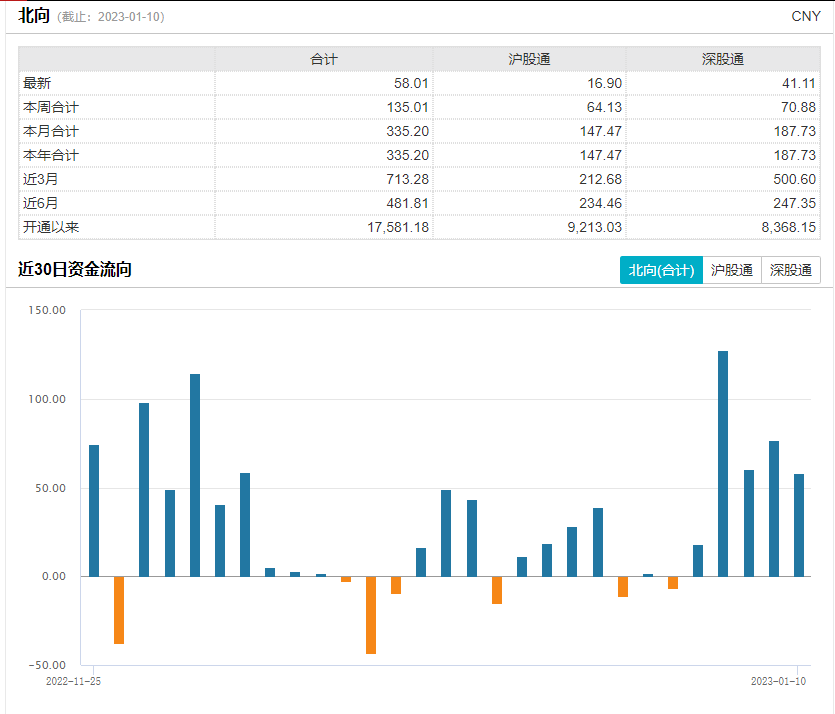The height and width of the screenshot is (714, 835).
Task: Click the 沪股通 table column header
Action: coord(529,59)
